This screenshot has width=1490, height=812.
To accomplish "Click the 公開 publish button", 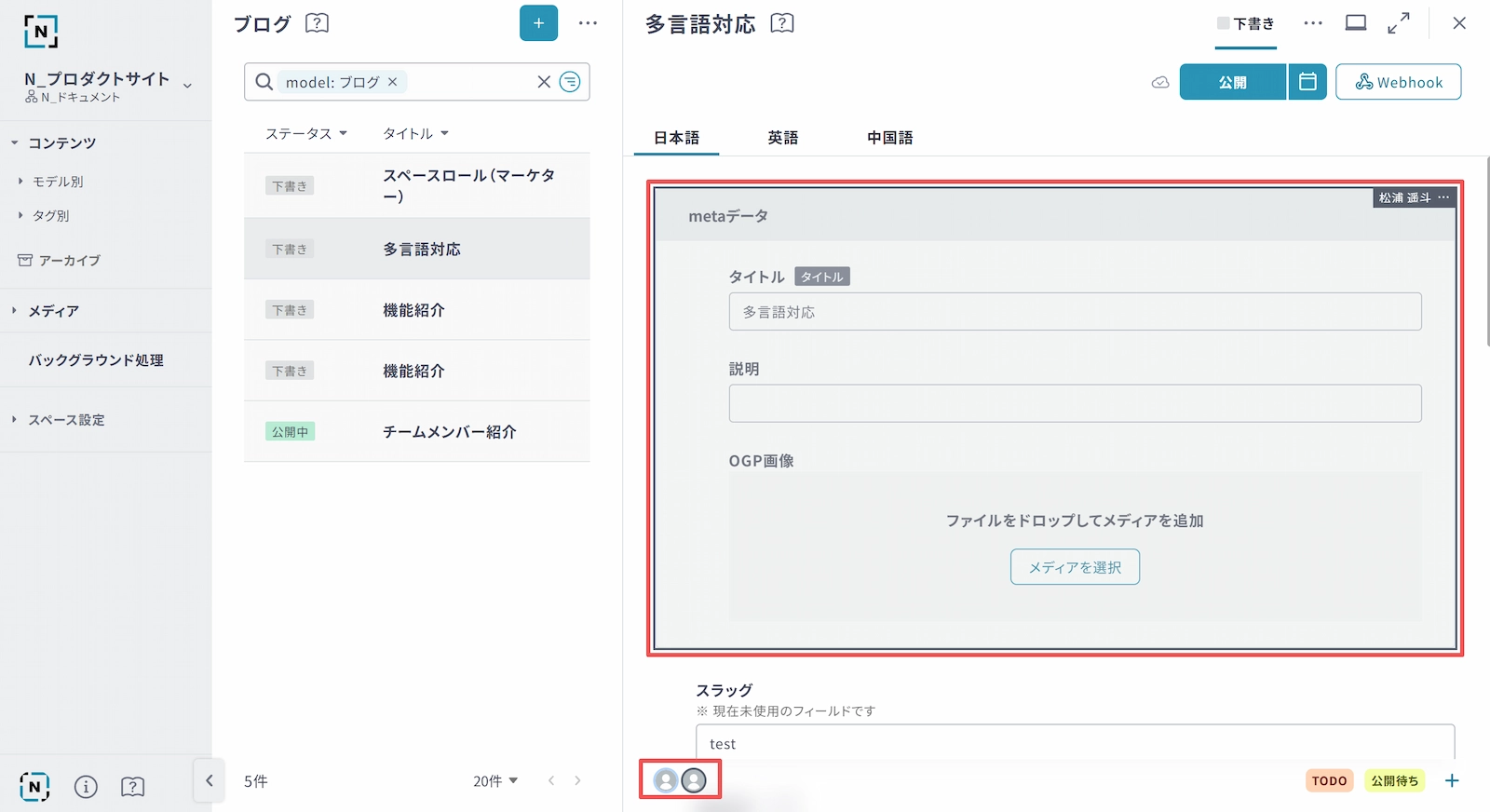I will pyautogui.click(x=1232, y=82).
